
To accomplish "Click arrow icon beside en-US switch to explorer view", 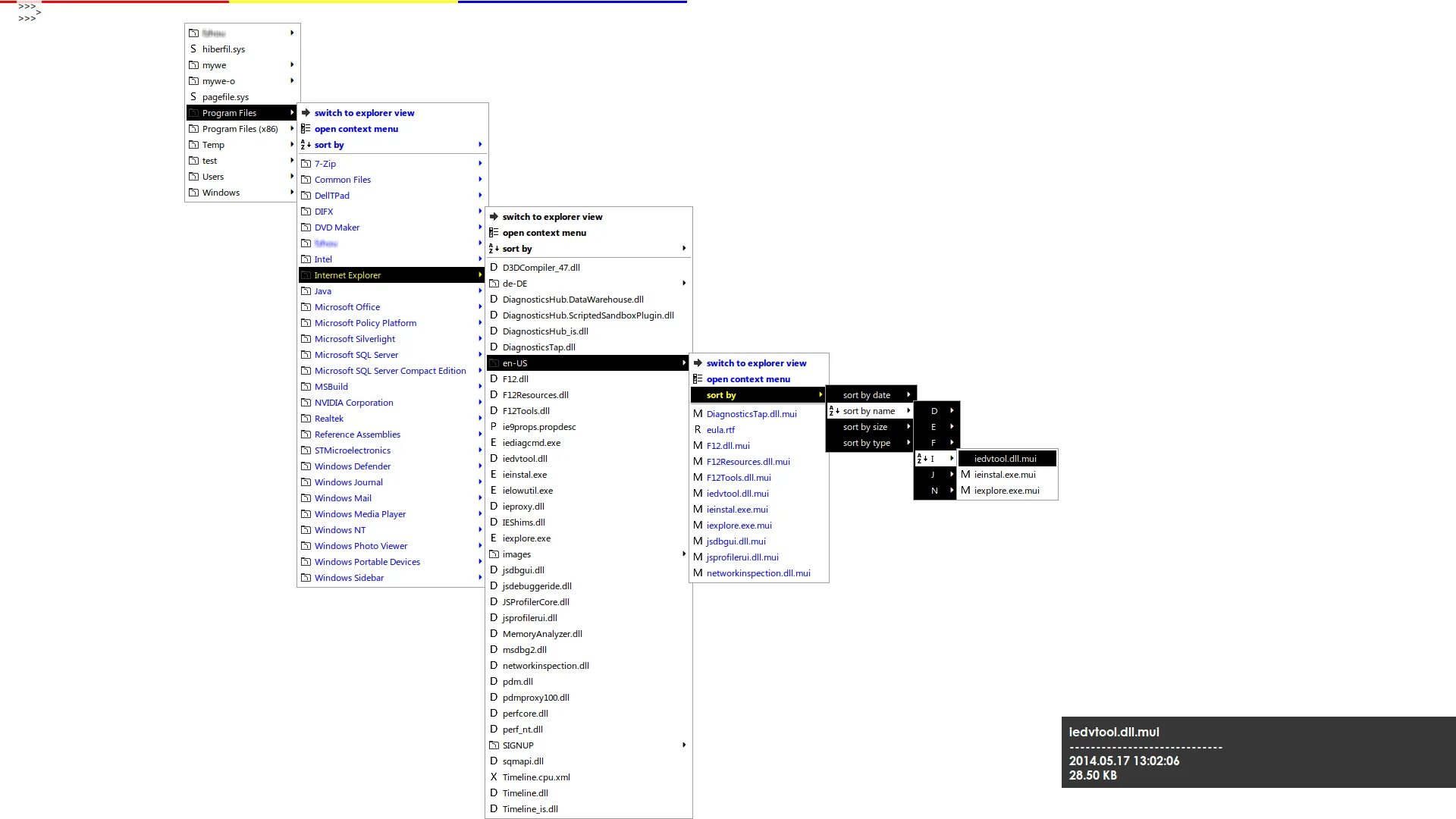I will [x=698, y=363].
